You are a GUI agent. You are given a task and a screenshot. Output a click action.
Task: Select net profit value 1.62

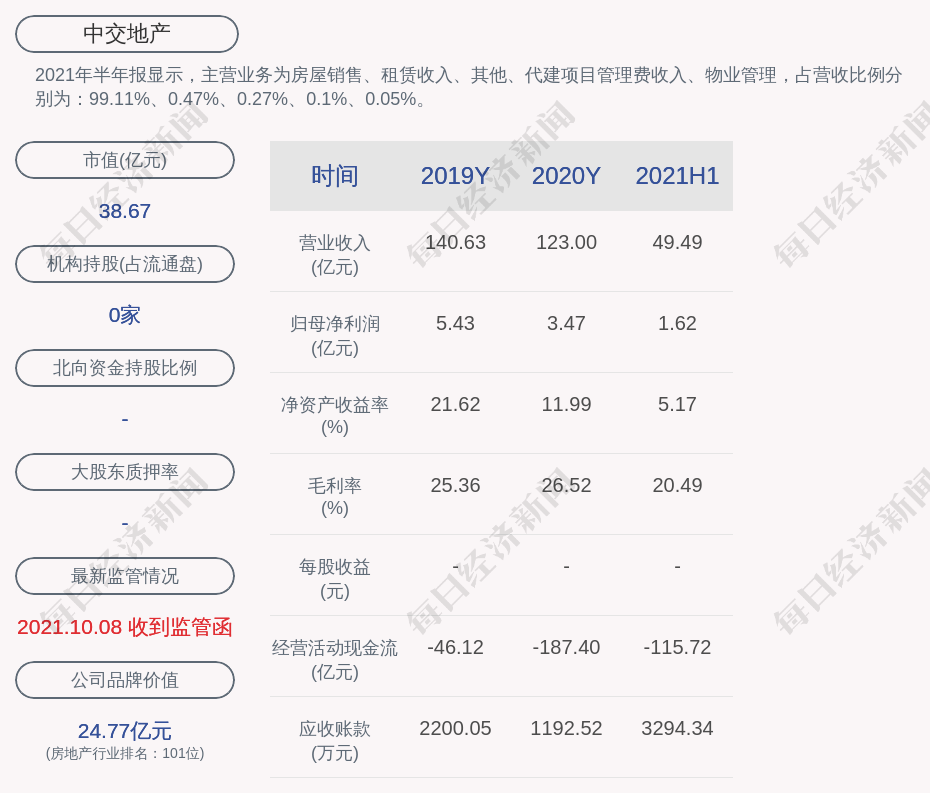677,323
